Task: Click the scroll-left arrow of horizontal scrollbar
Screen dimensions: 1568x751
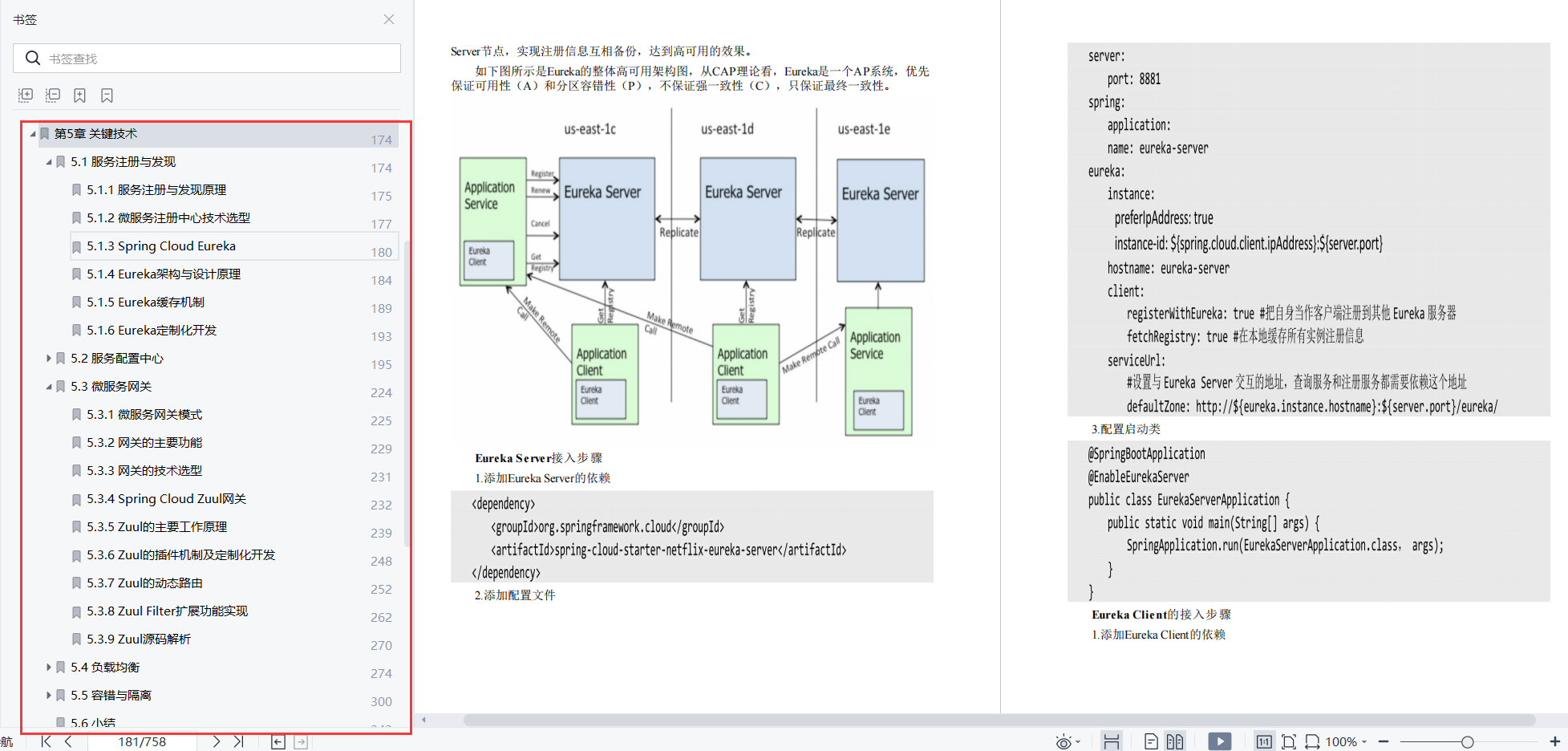Action: click(424, 720)
